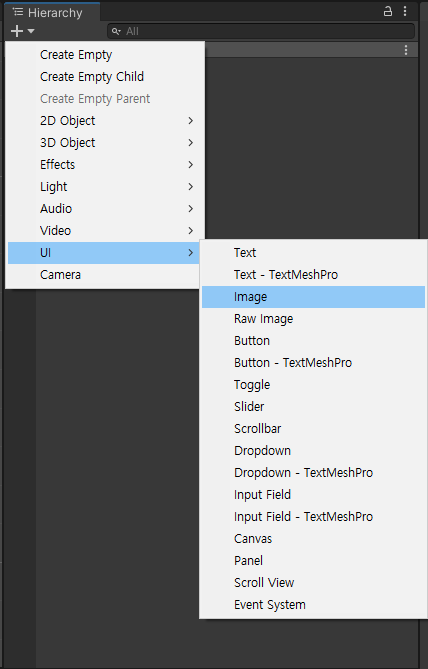Create a Raw Image element

pos(314,319)
